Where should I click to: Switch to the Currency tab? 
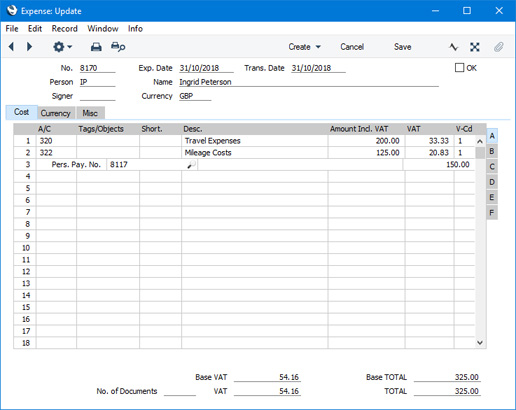(x=55, y=113)
